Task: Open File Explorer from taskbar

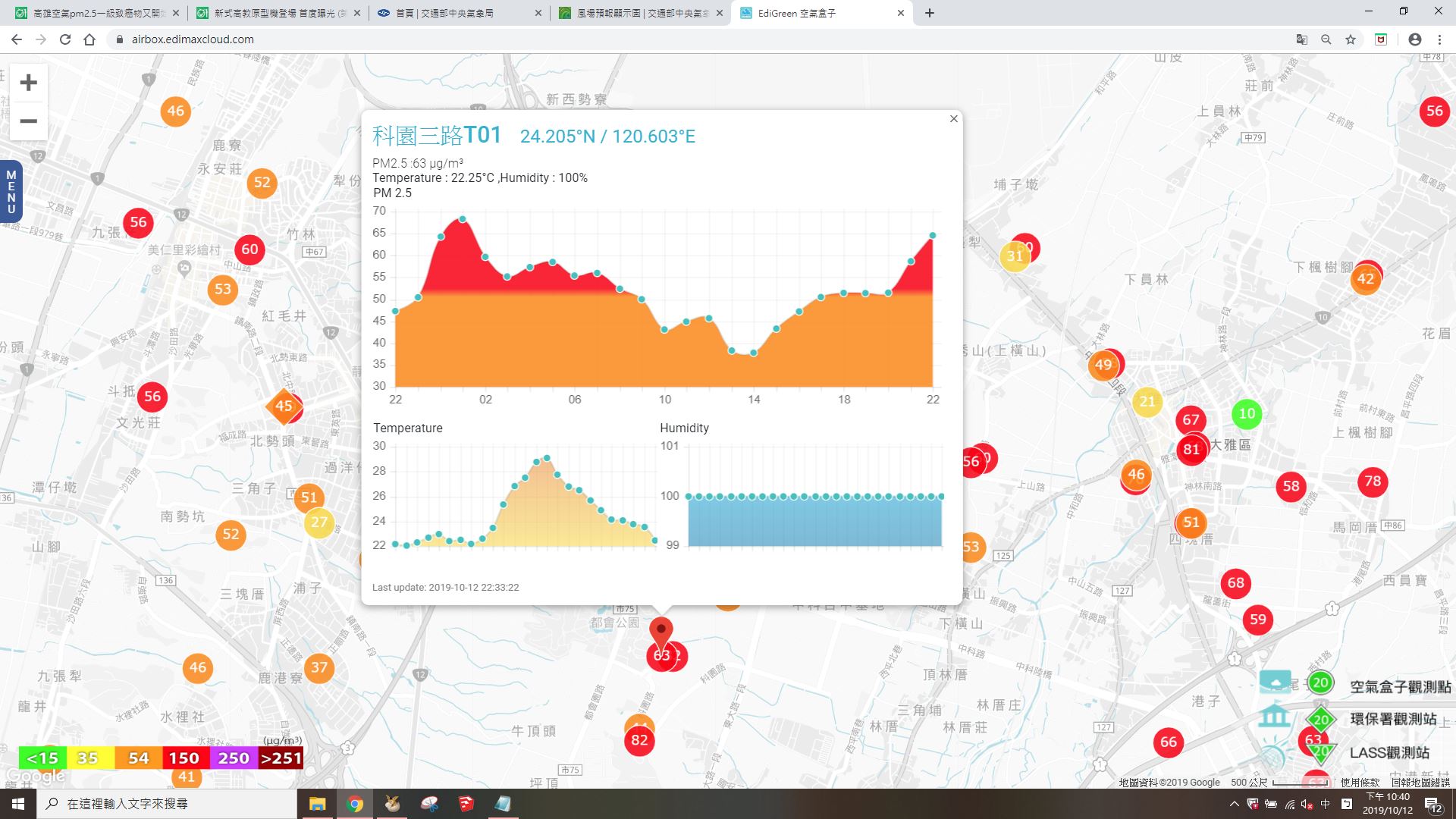Action: (317, 804)
